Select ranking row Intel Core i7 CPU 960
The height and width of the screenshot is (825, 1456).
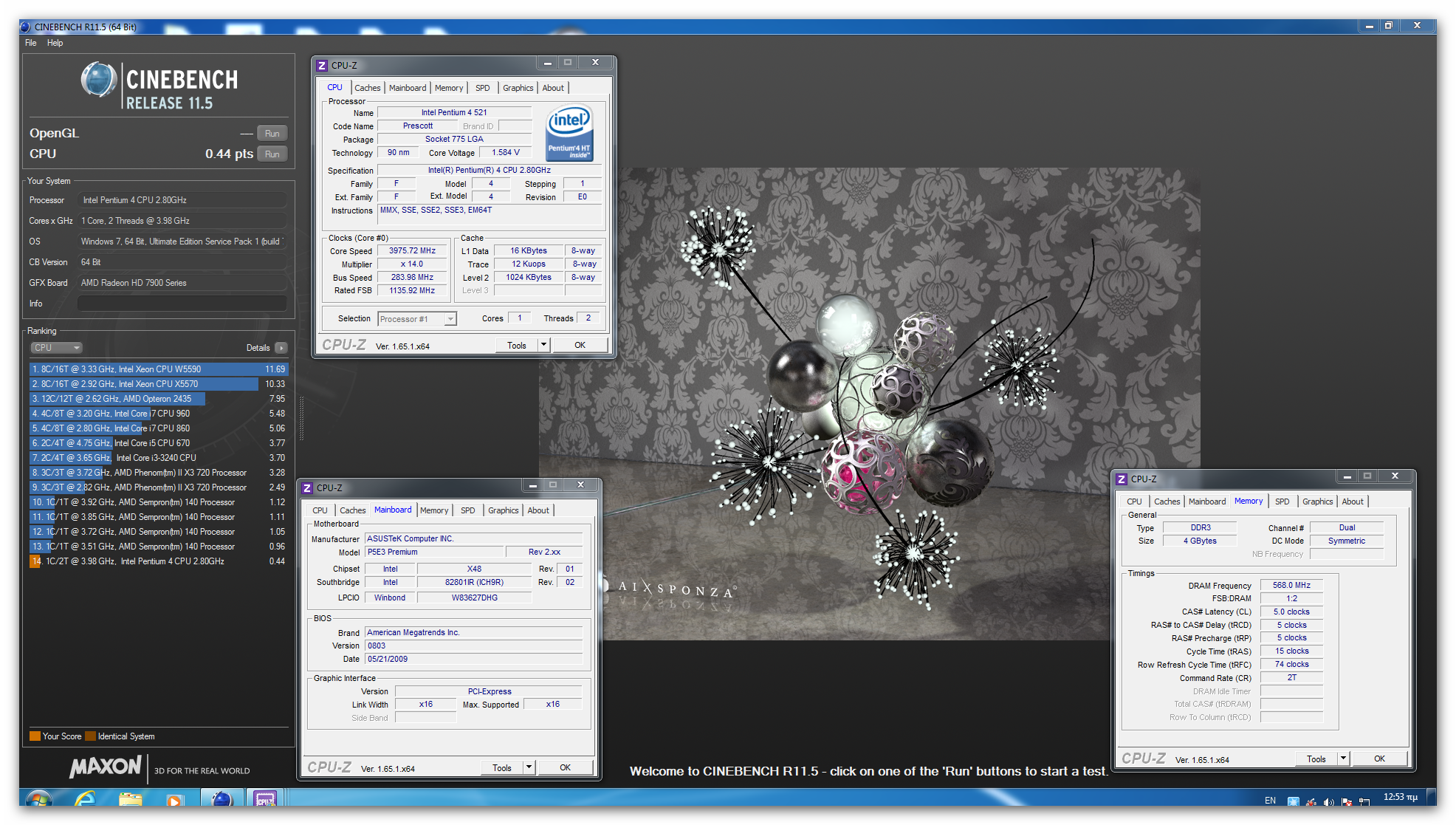159,414
